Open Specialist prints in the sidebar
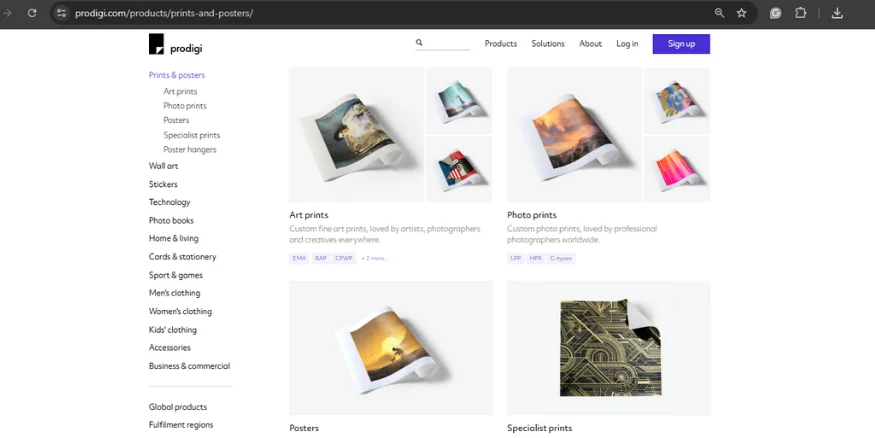The height and width of the screenshot is (438, 875). [x=191, y=135]
